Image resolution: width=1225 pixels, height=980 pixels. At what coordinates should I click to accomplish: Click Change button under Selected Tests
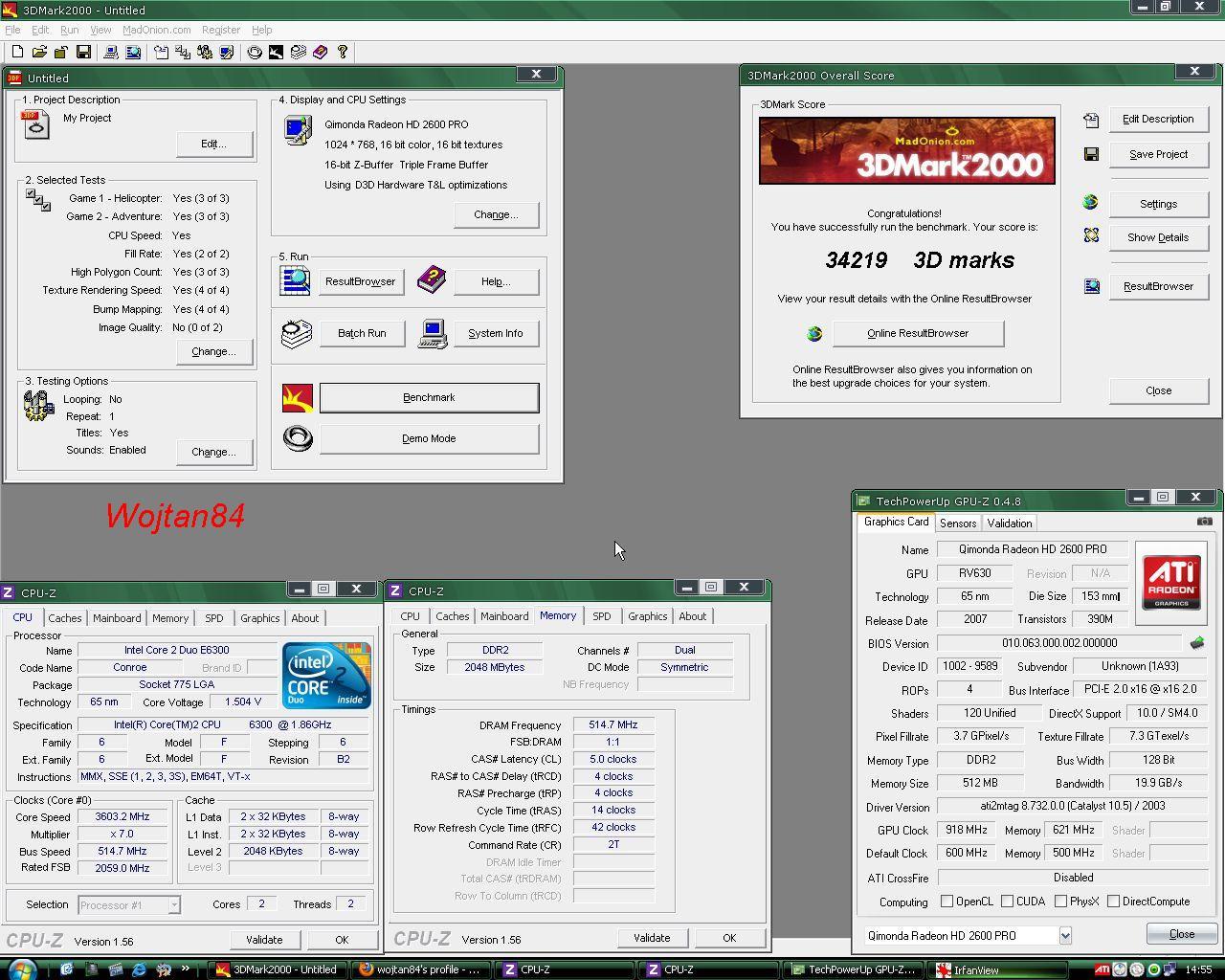[x=214, y=351]
